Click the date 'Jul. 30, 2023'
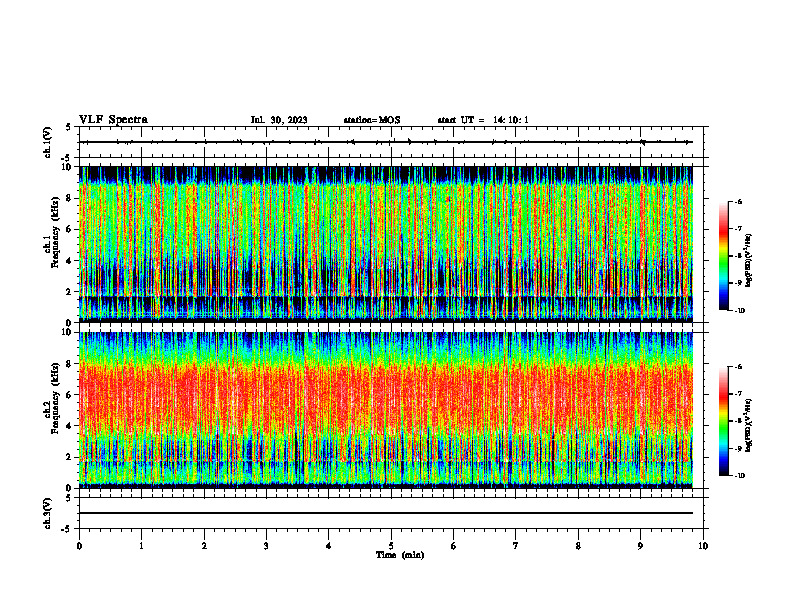Screen dimensions: 792x612 pos(279,120)
